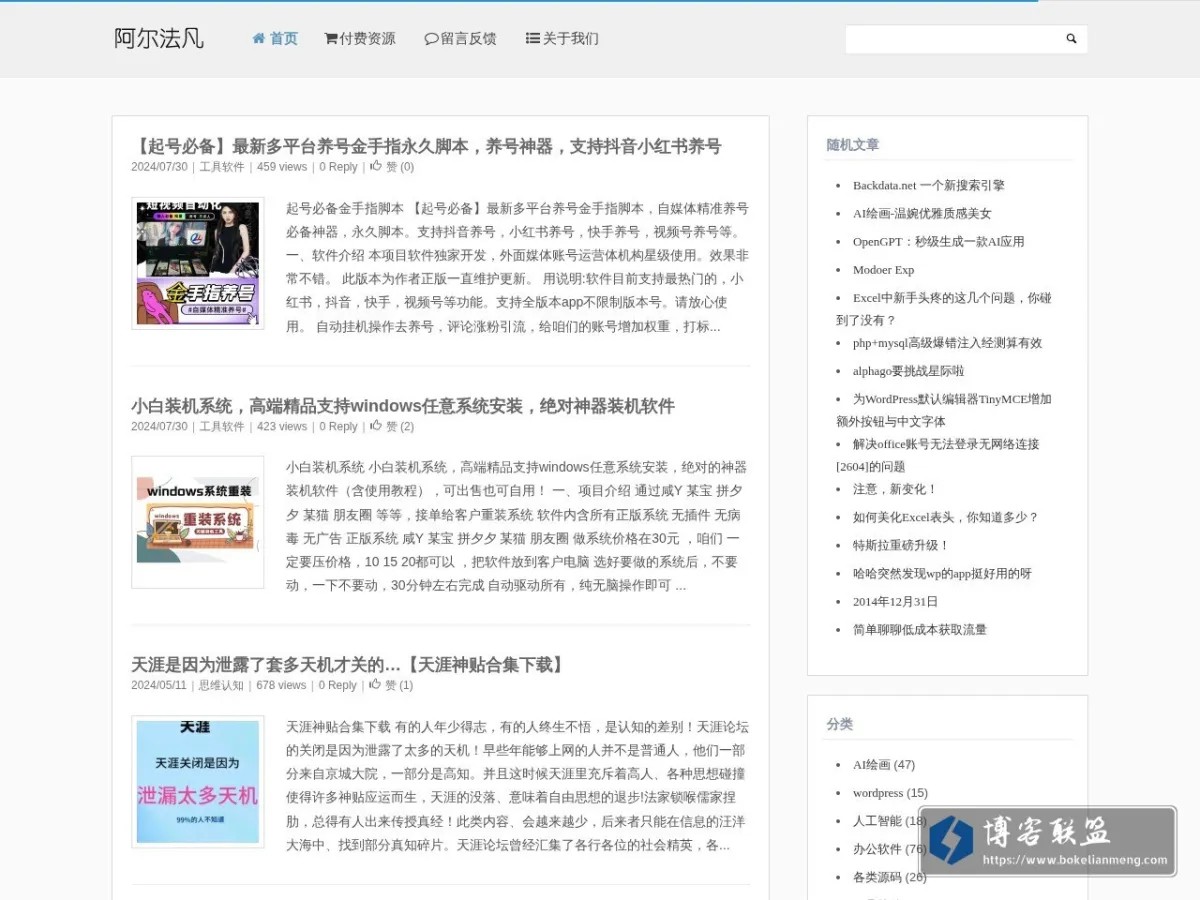
Task: Open the 留言反馈 menu item
Action: (x=461, y=38)
